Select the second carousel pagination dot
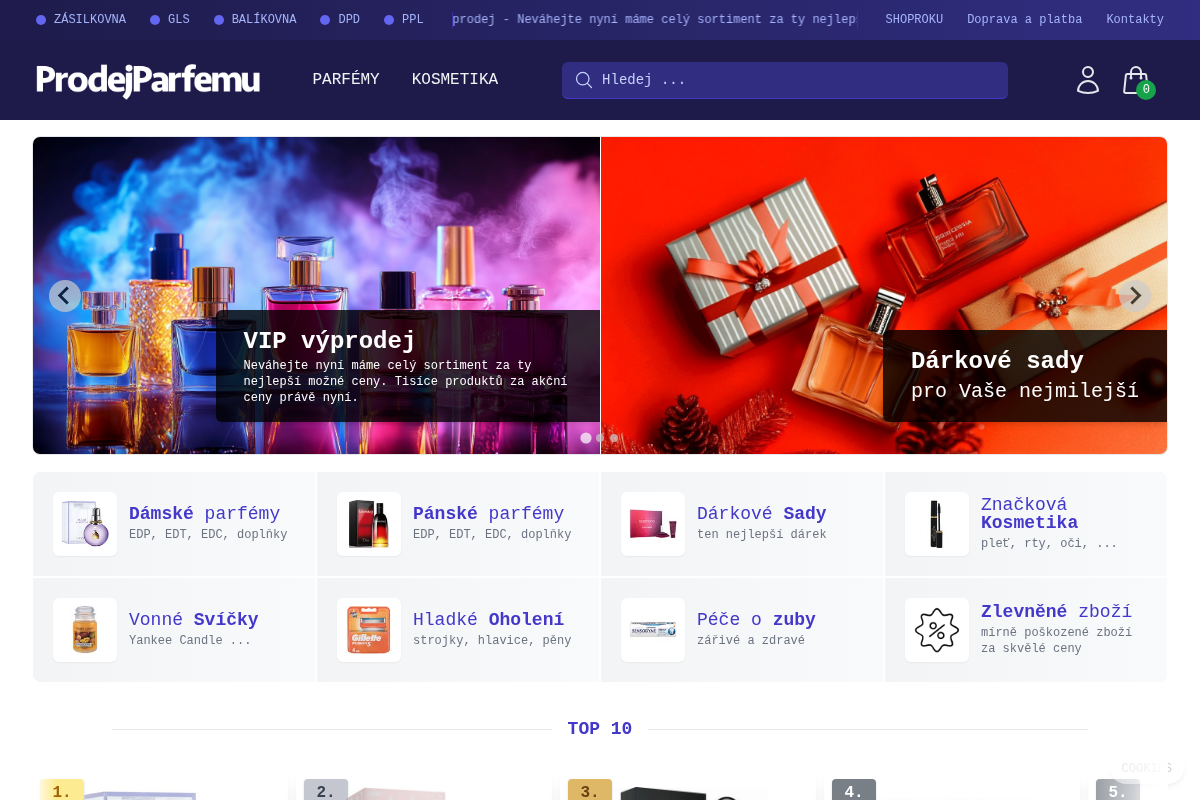 click(x=600, y=438)
